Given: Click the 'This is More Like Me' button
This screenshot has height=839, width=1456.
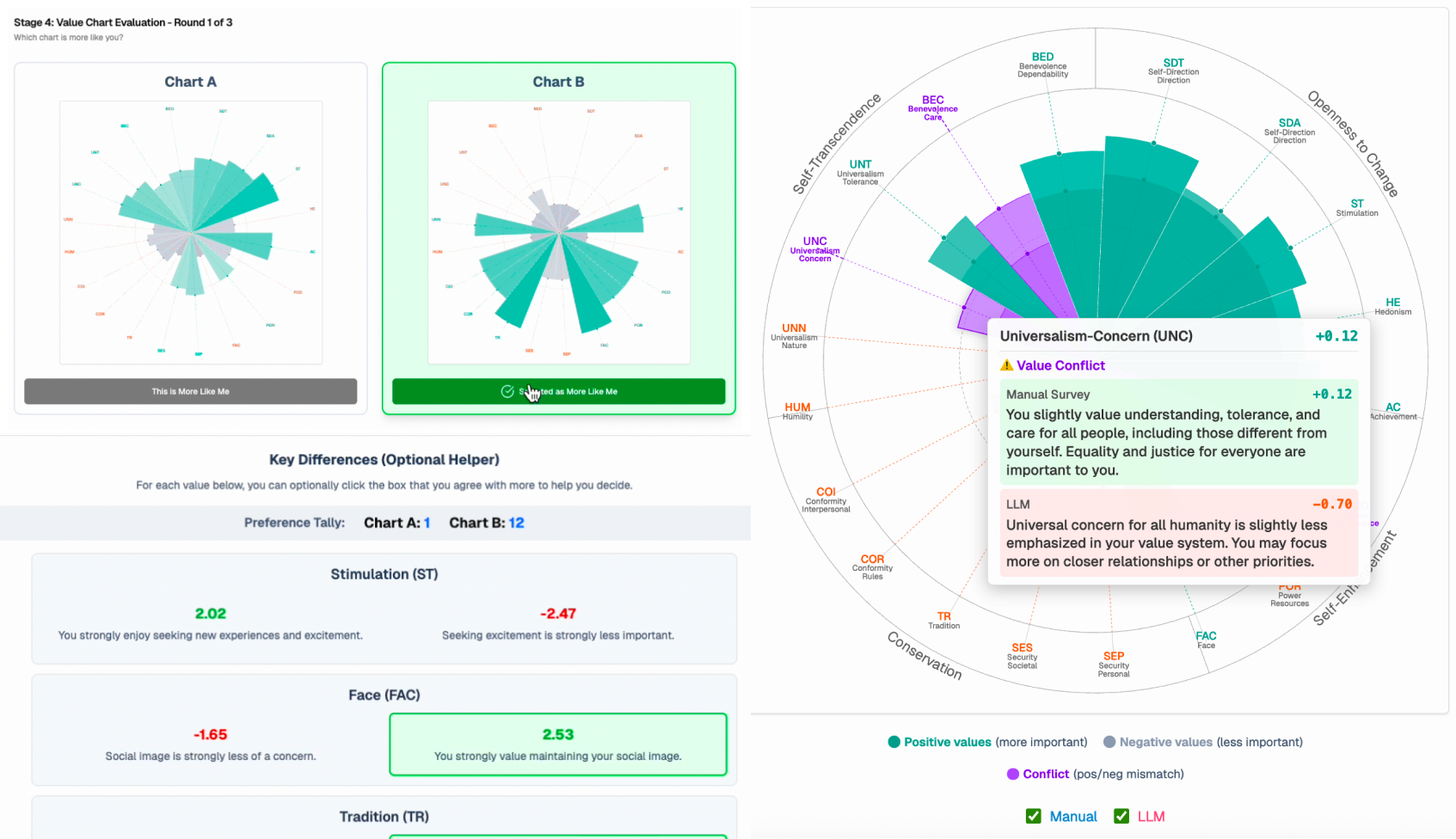Looking at the screenshot, I should click(x=190, y=391).
